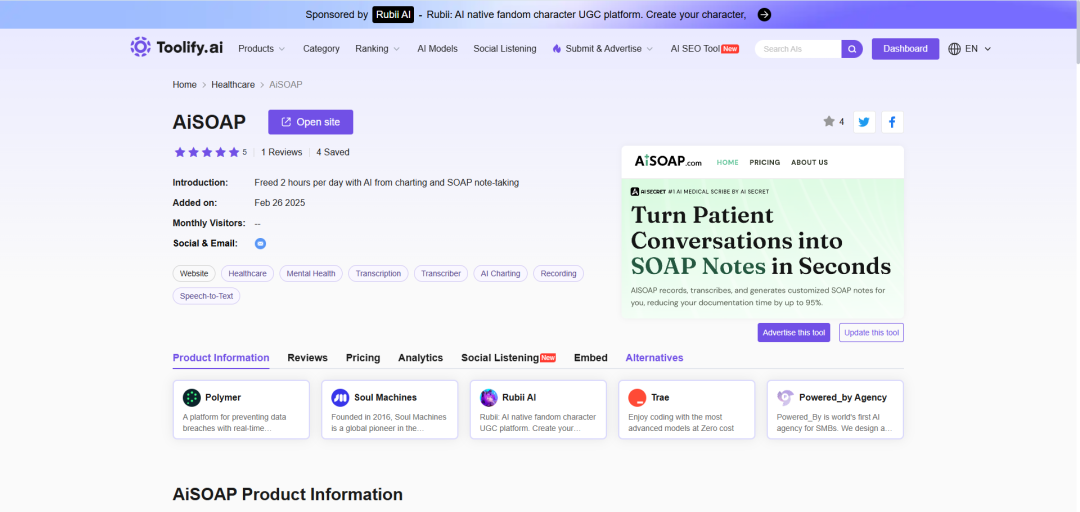This screenshot has height=512, width=1080.
Task: Click the Rubii AI sponsor badge
Action: point(393,14)
